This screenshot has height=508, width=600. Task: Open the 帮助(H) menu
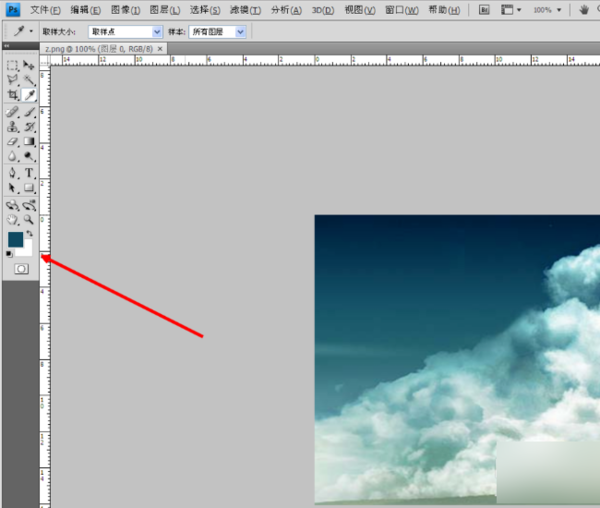tap(444, 10)
